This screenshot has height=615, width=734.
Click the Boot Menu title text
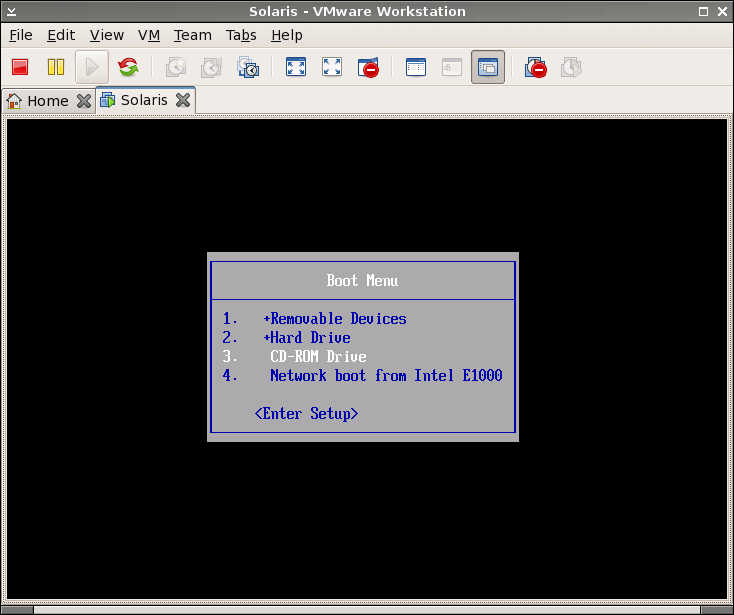click(362, 281)
